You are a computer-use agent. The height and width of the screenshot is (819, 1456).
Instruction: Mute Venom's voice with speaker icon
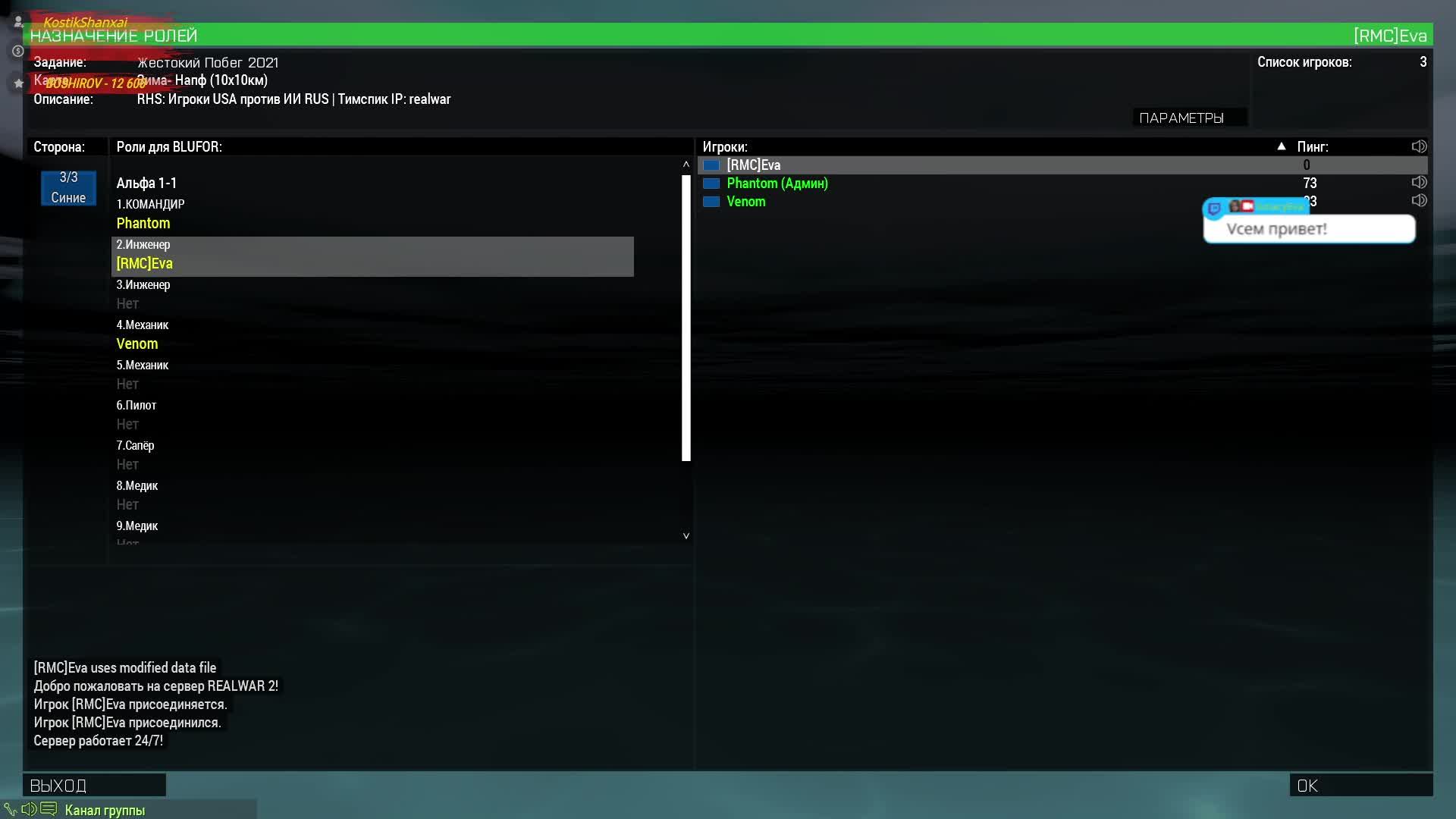point(1419,200)
